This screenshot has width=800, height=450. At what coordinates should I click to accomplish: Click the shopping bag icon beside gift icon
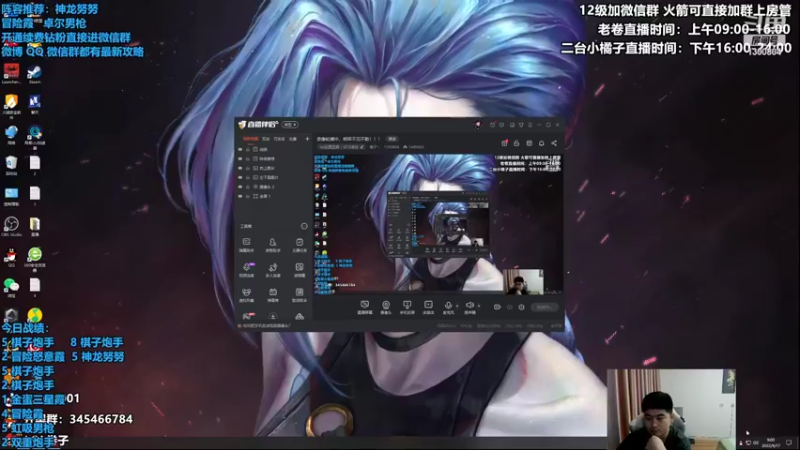516,143
